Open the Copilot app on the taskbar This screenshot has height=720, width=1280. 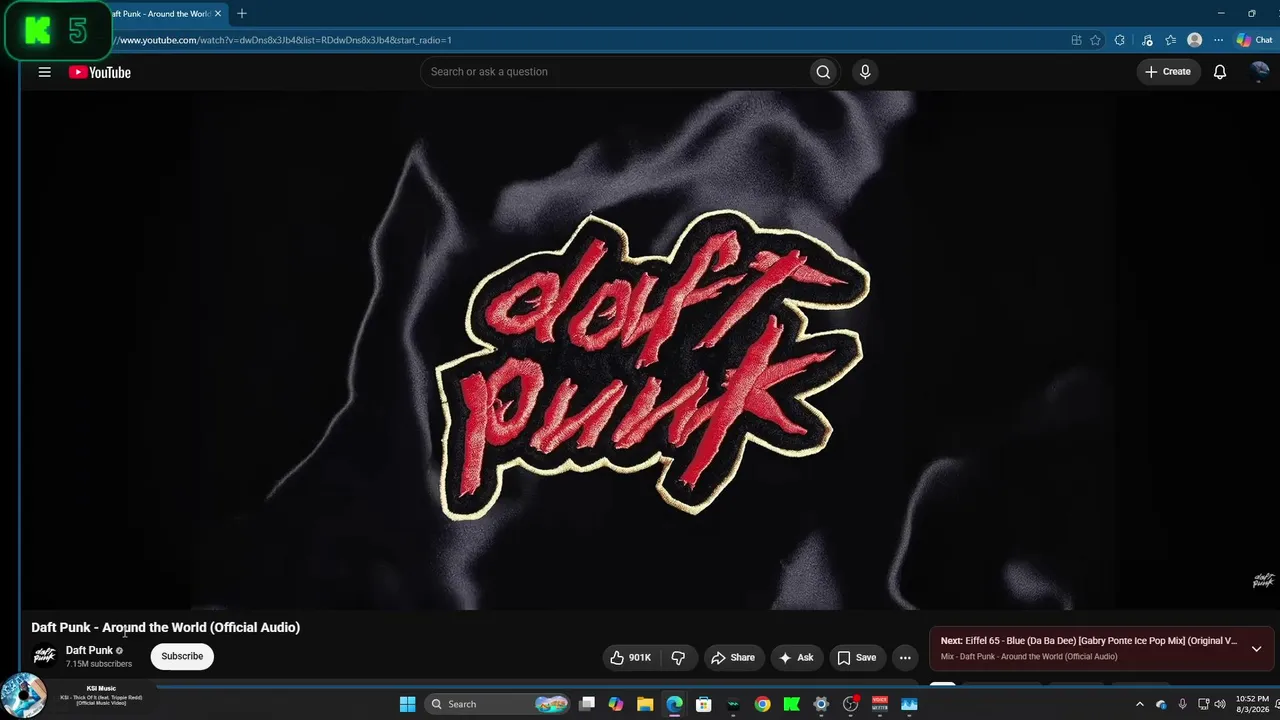tap(616, 704)
